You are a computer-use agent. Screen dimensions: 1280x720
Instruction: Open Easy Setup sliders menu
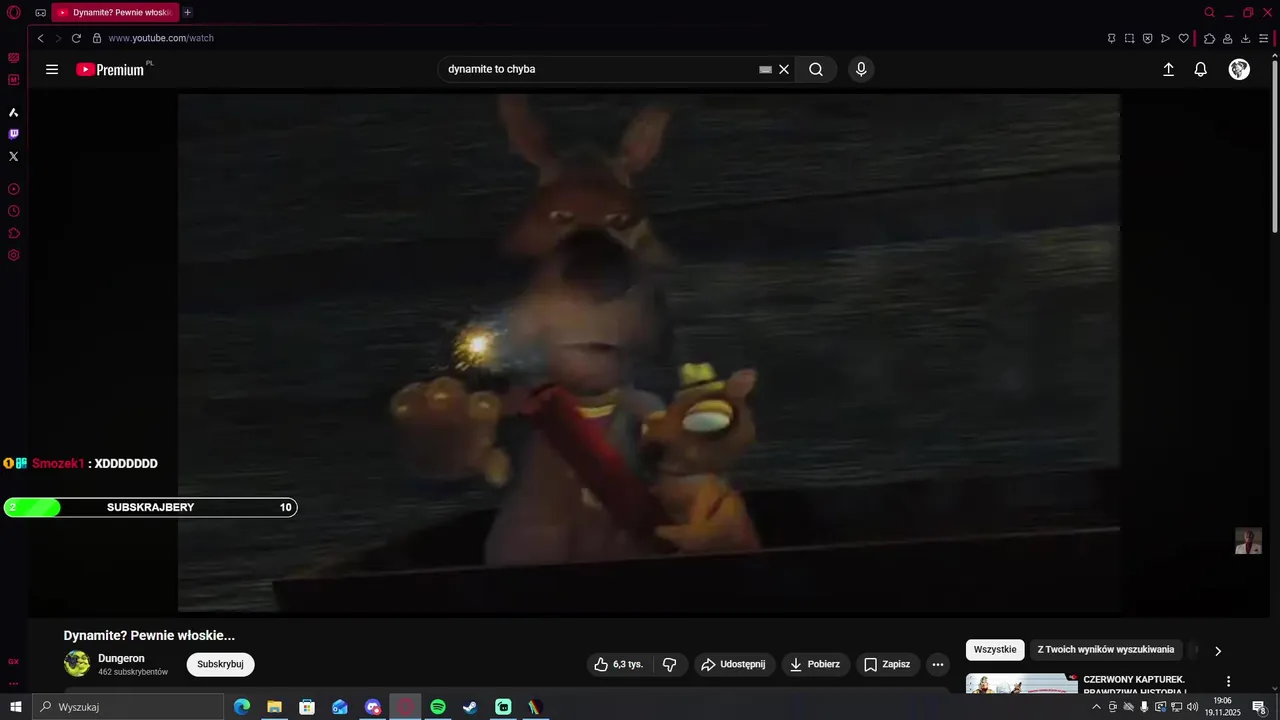[1264, 38]
